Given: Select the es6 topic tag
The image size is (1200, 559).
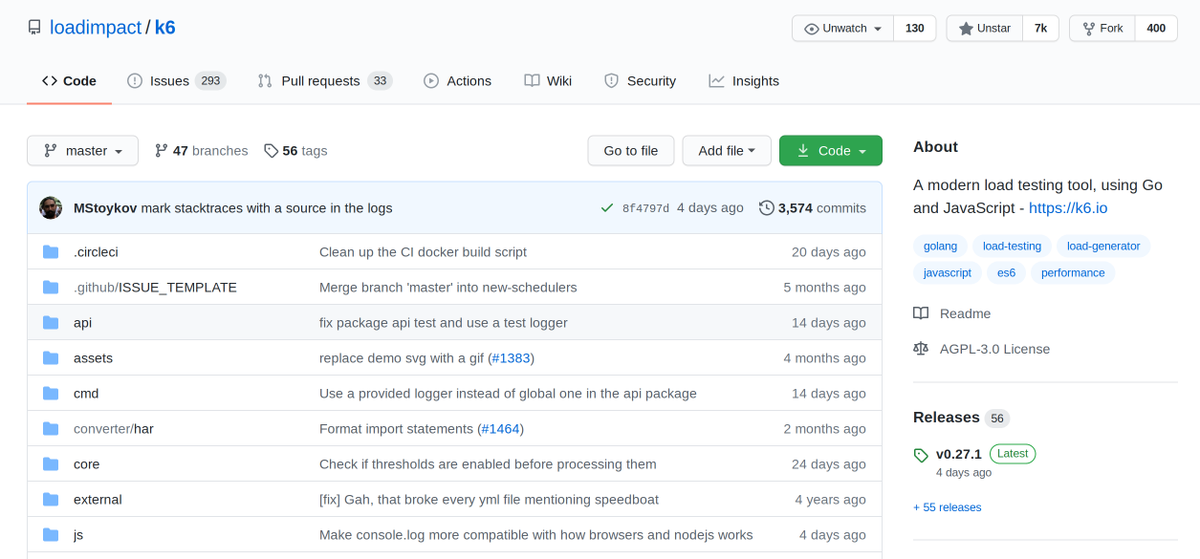Looking at the screenshot, I should coord(1006,273).
